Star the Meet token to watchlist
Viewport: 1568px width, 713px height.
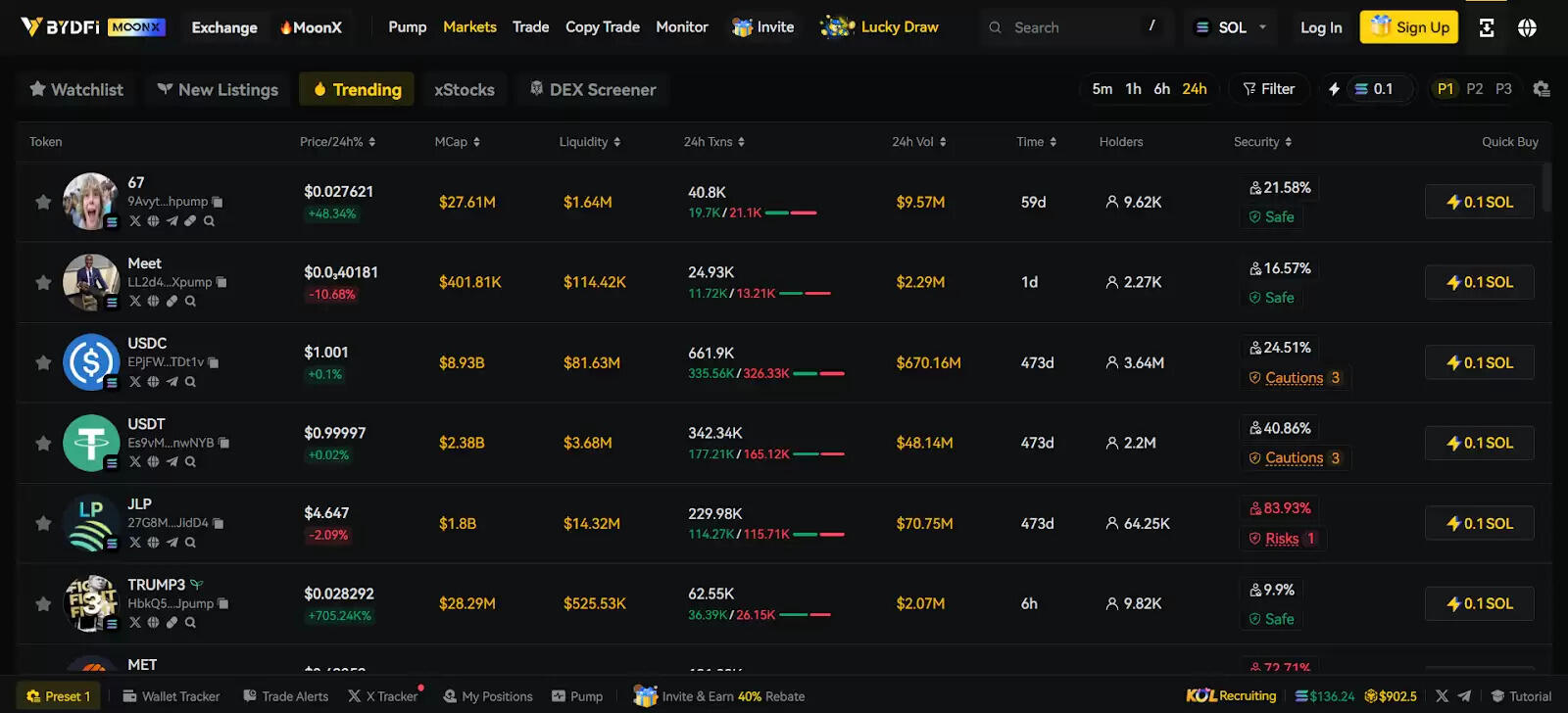tap(43, 282)
